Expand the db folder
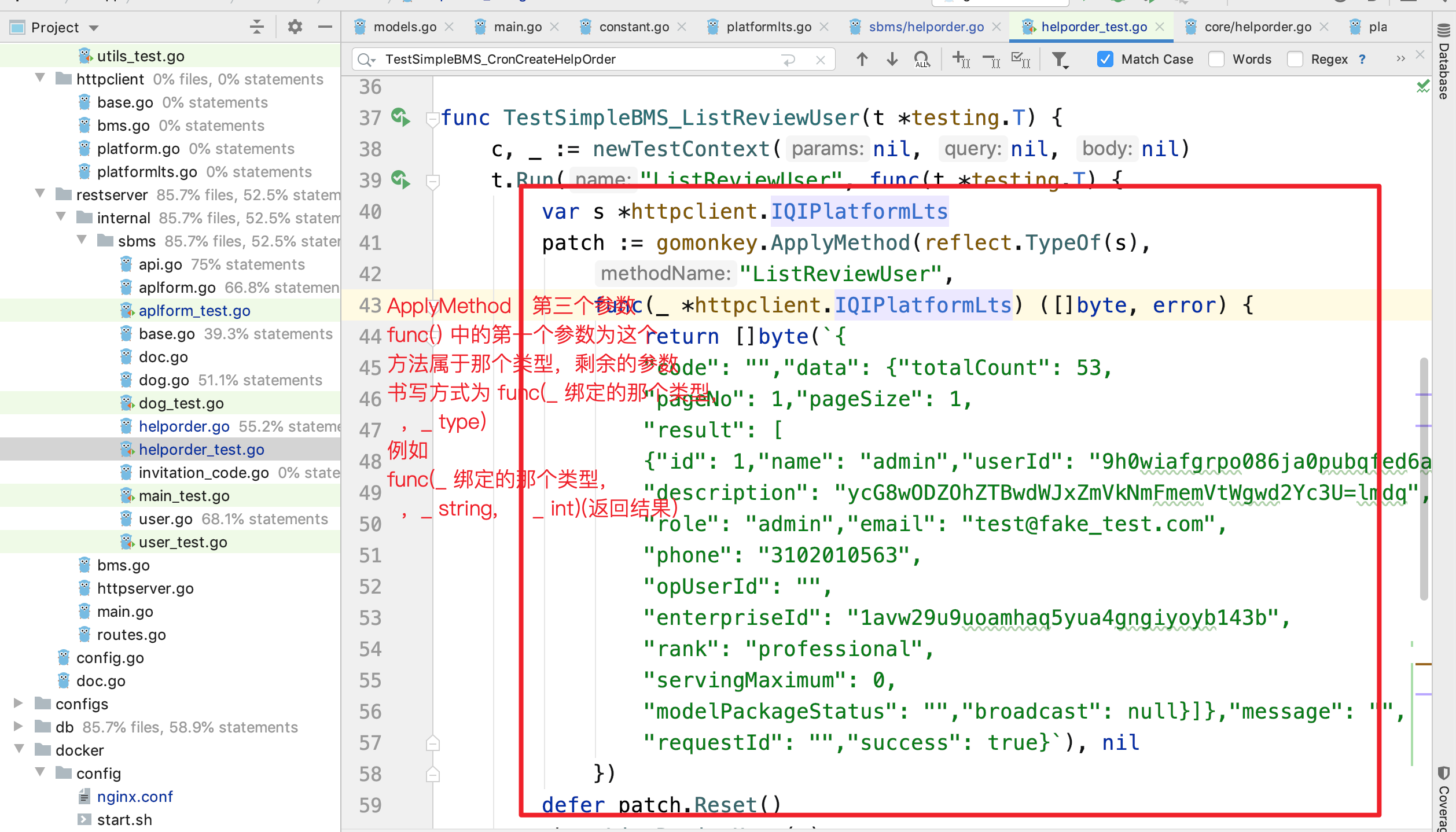The width and height of the screenshot is (1456, 832). [18, 726]
